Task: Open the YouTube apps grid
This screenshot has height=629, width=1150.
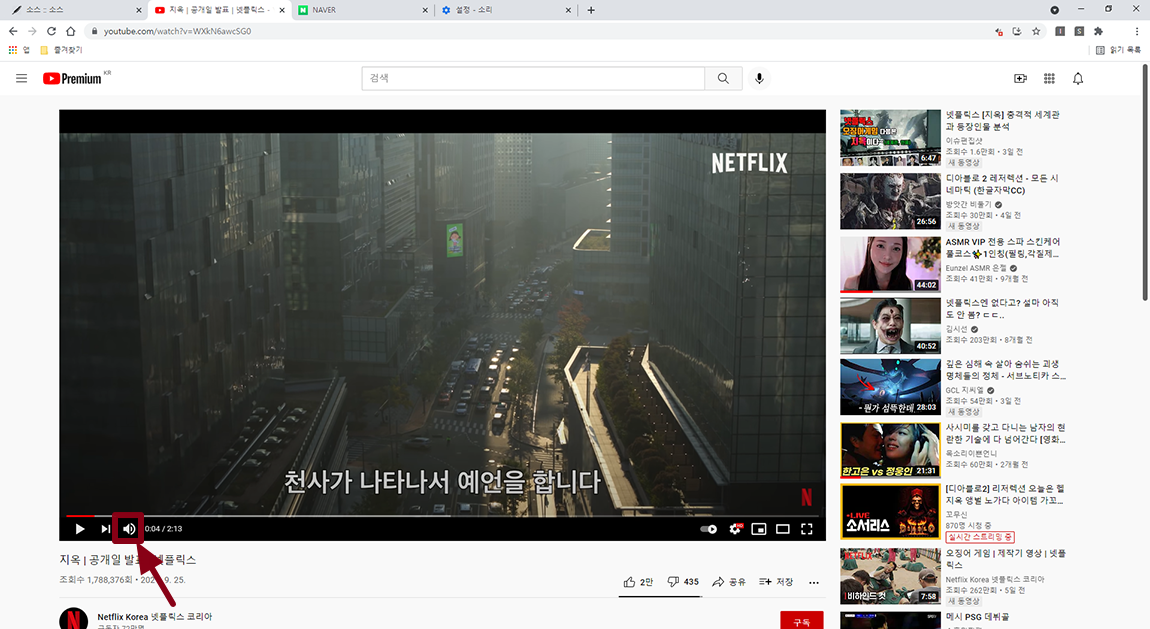Action: point(1050,78)
